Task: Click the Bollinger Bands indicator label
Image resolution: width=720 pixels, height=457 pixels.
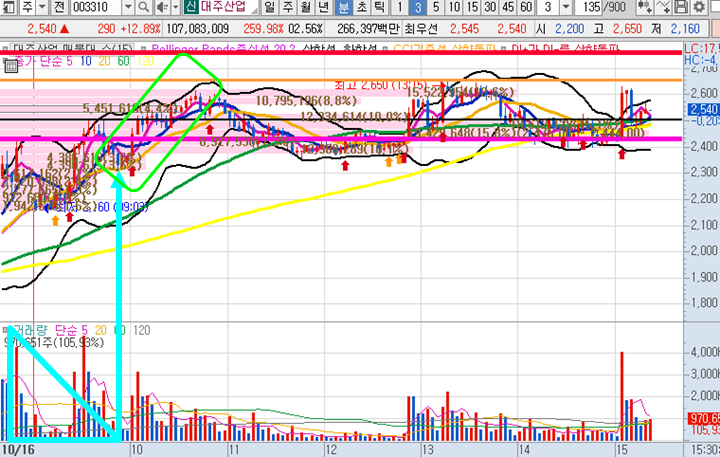Action: click(x=223, y=48)
